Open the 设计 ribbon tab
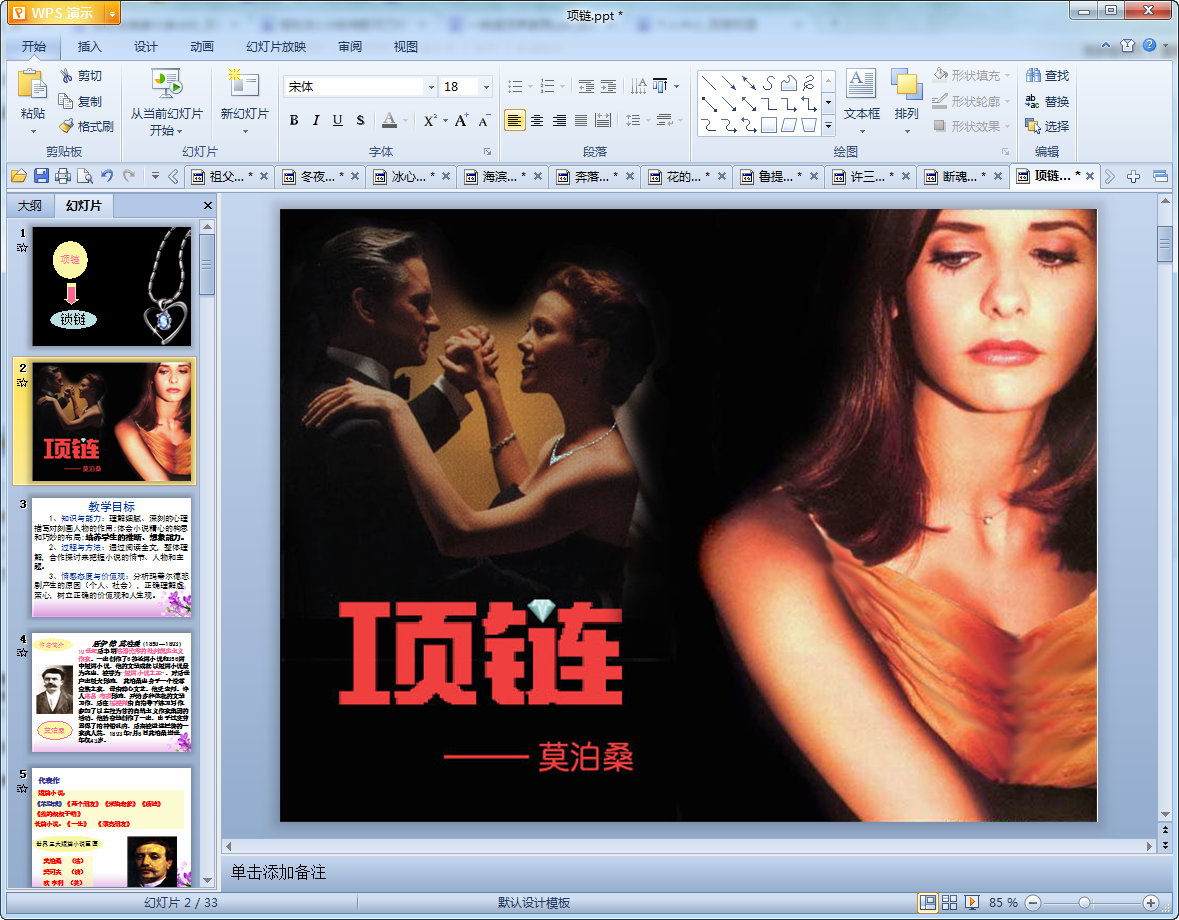 145,47
